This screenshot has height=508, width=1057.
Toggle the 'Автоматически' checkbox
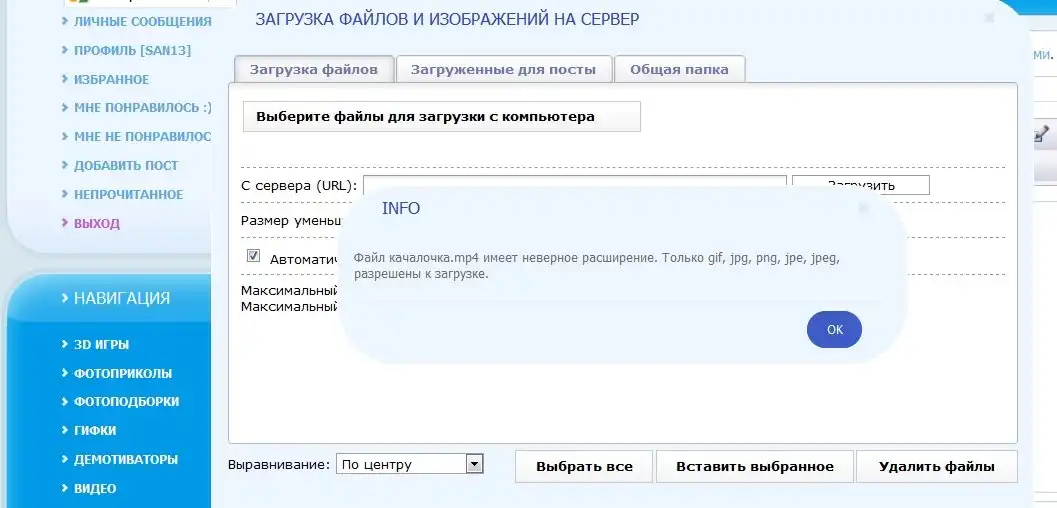[x=253, y=256]
